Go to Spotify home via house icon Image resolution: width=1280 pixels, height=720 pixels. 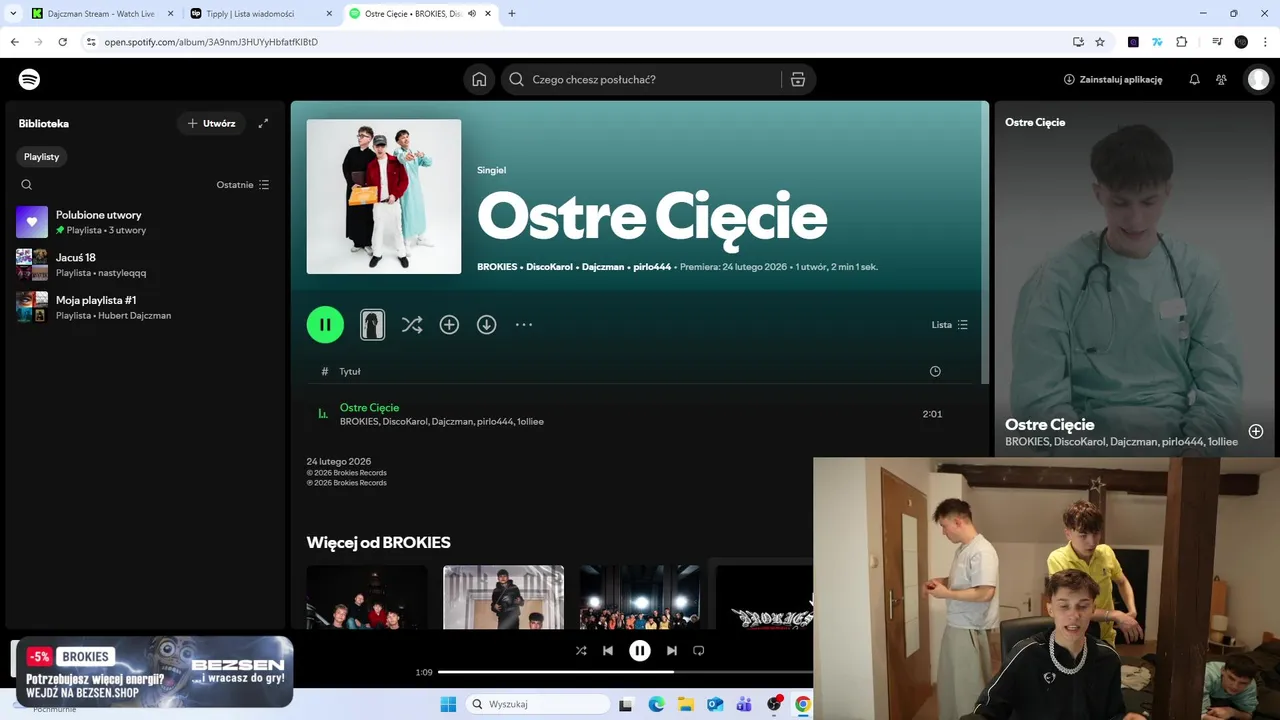479,80
